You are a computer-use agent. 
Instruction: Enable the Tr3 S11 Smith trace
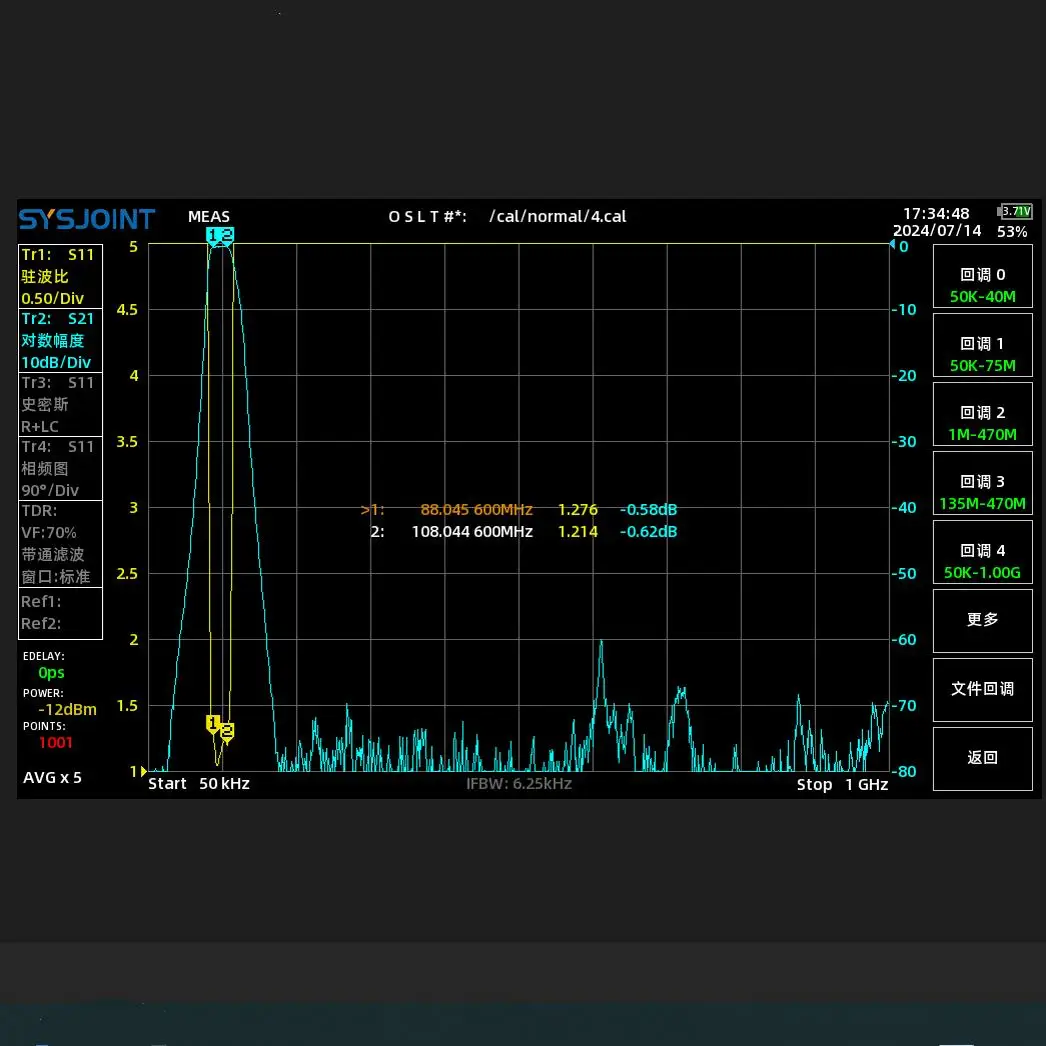click(60, 404)
